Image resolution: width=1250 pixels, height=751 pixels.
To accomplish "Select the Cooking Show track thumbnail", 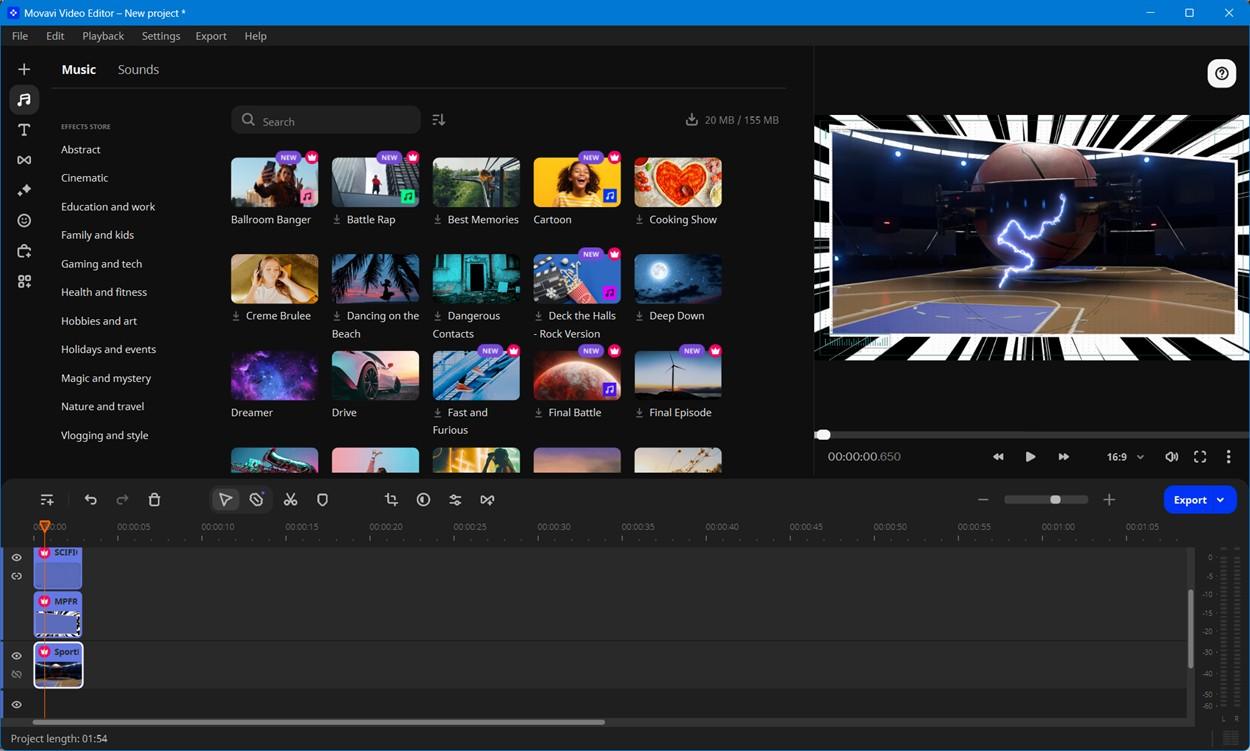I will pos(678,182).
